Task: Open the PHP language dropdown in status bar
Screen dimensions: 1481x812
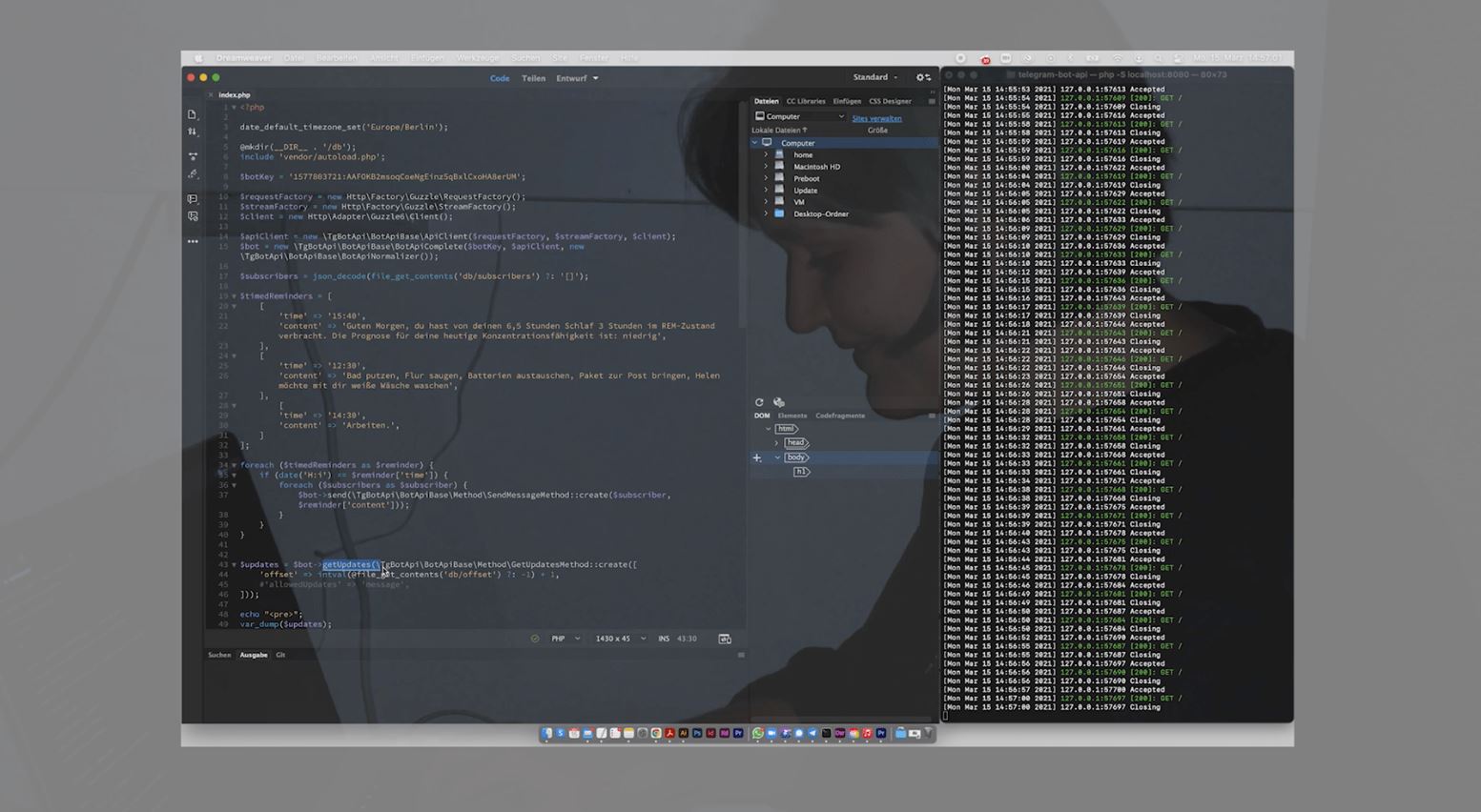Action: [x=565, y=639]
